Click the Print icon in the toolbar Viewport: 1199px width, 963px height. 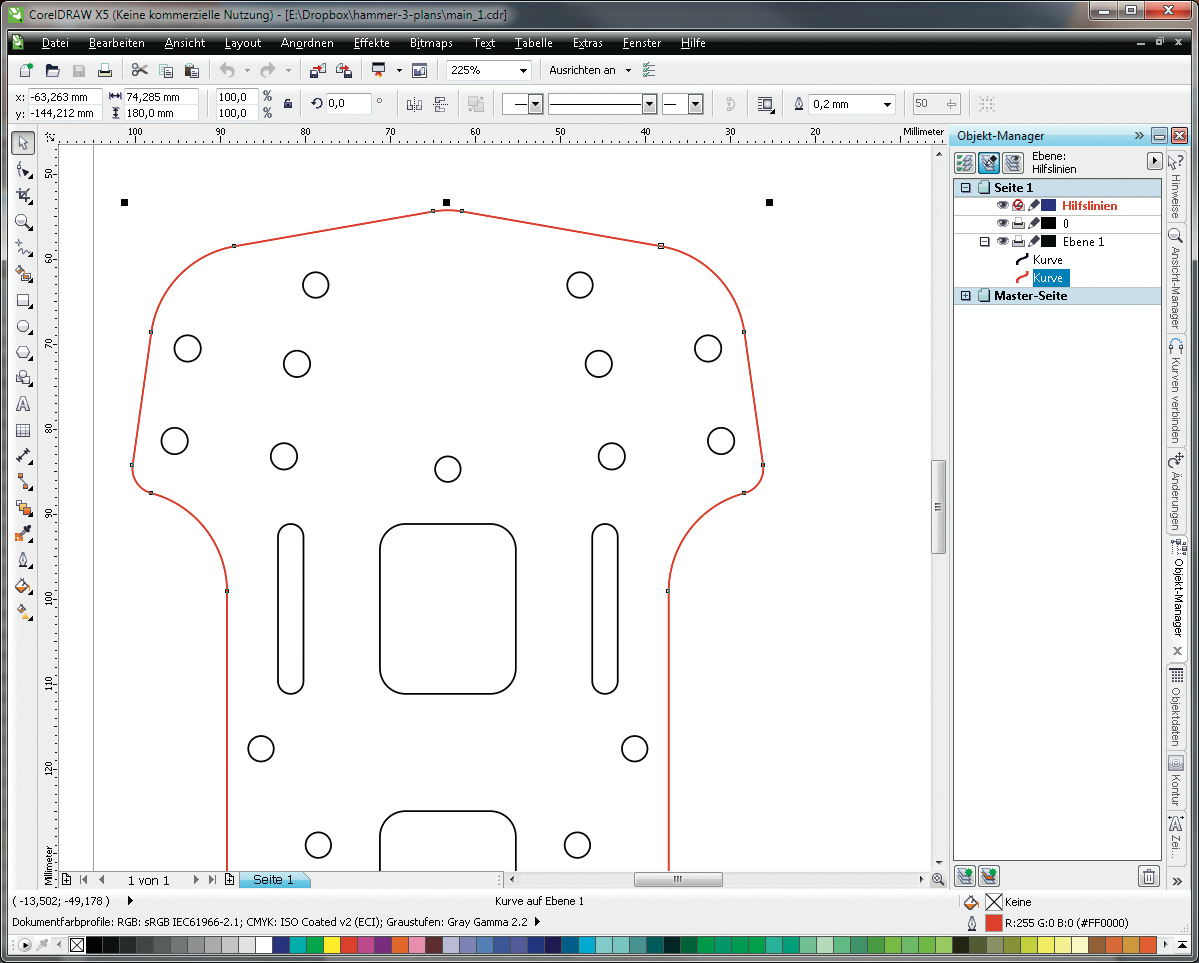tap(105, 70)
